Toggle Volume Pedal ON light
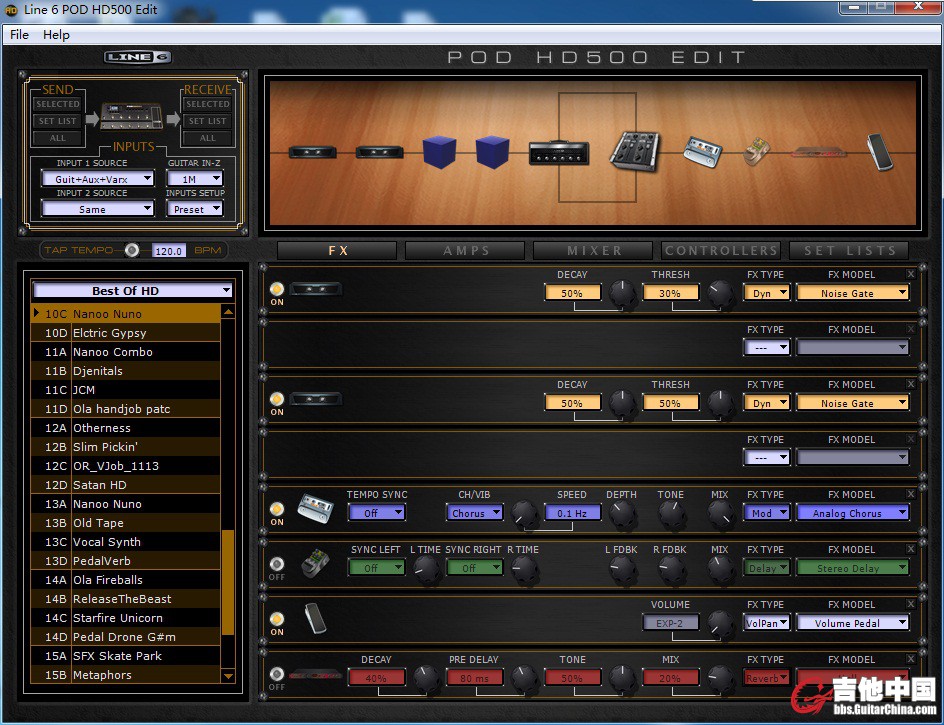 277,619
